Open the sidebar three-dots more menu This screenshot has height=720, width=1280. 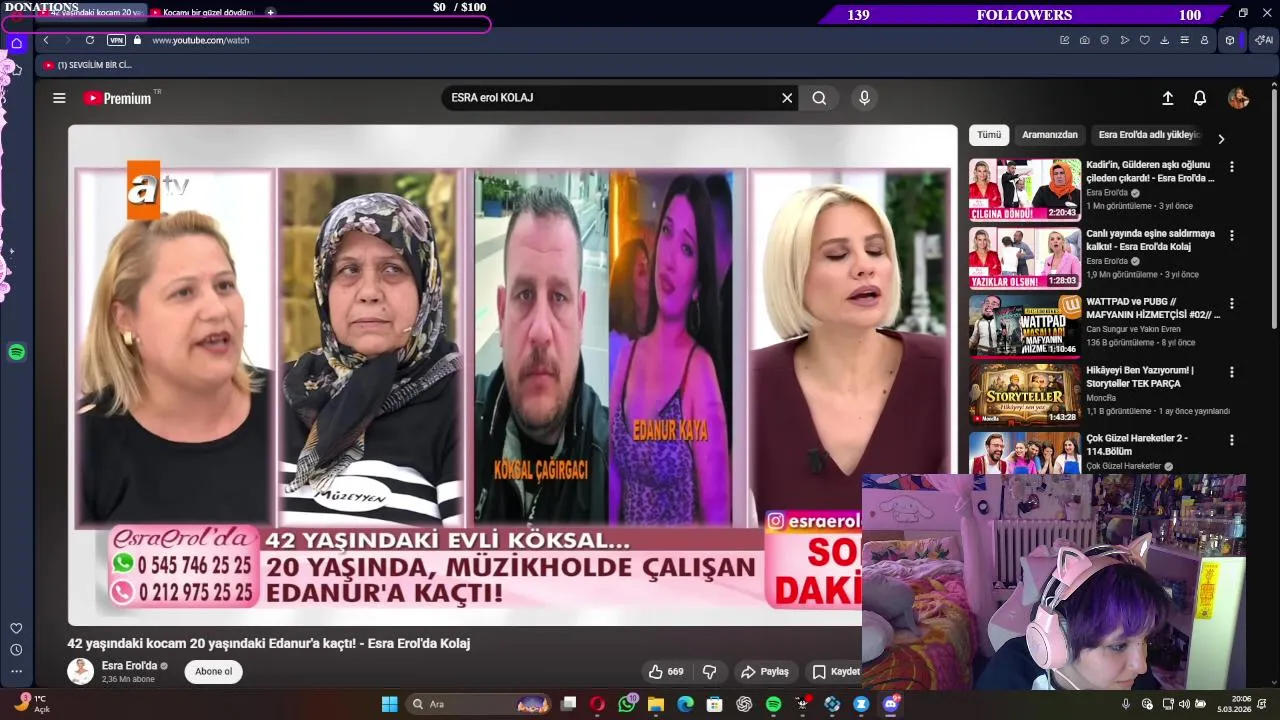coord(16,671)
